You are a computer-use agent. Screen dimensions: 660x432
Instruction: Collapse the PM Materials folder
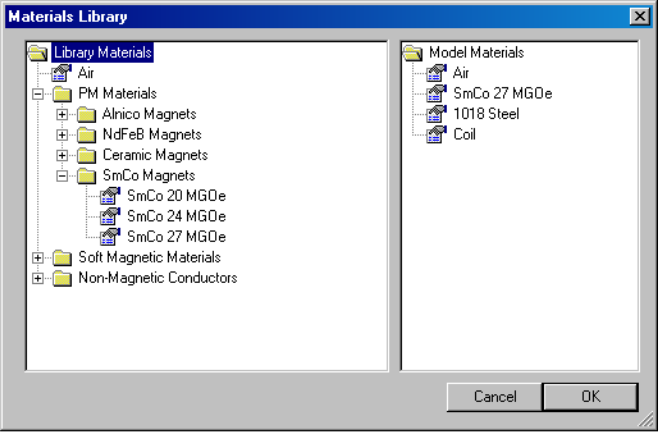(38, 94)
